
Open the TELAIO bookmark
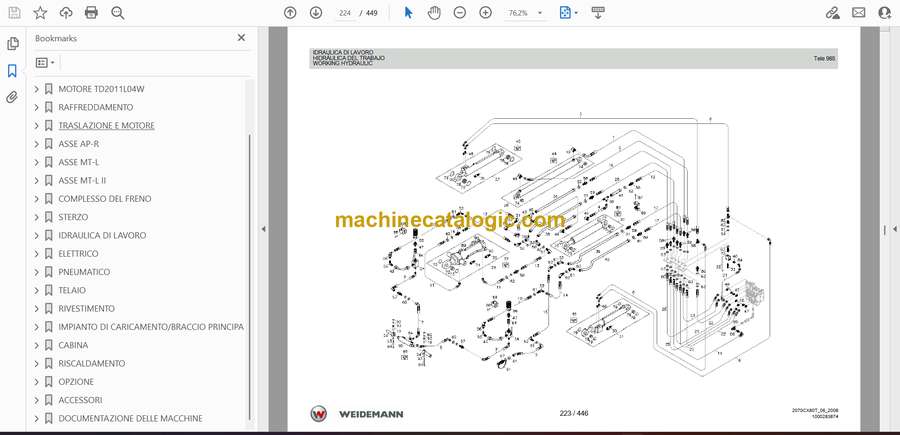(x=72, y=290)
